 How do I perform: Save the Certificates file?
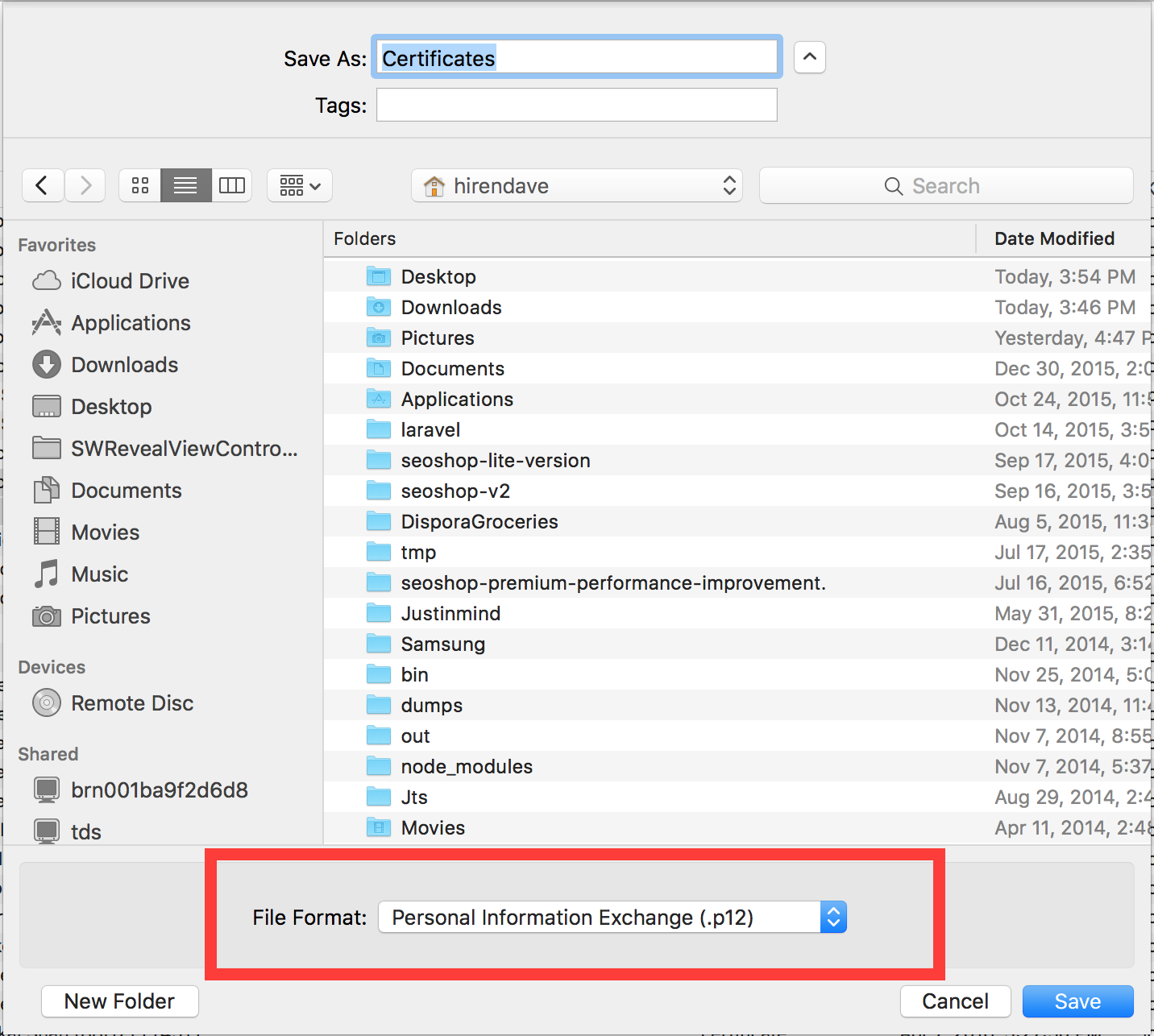click(1077, 1001)
